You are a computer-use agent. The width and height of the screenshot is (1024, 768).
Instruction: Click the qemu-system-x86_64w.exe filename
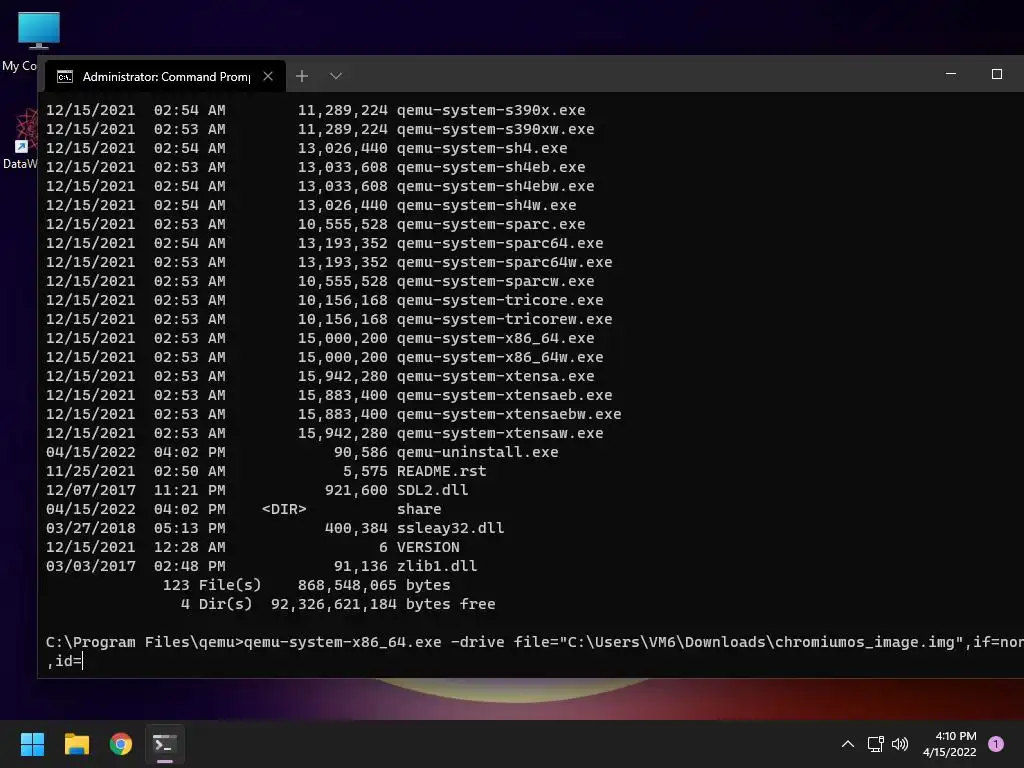(500, 357)
